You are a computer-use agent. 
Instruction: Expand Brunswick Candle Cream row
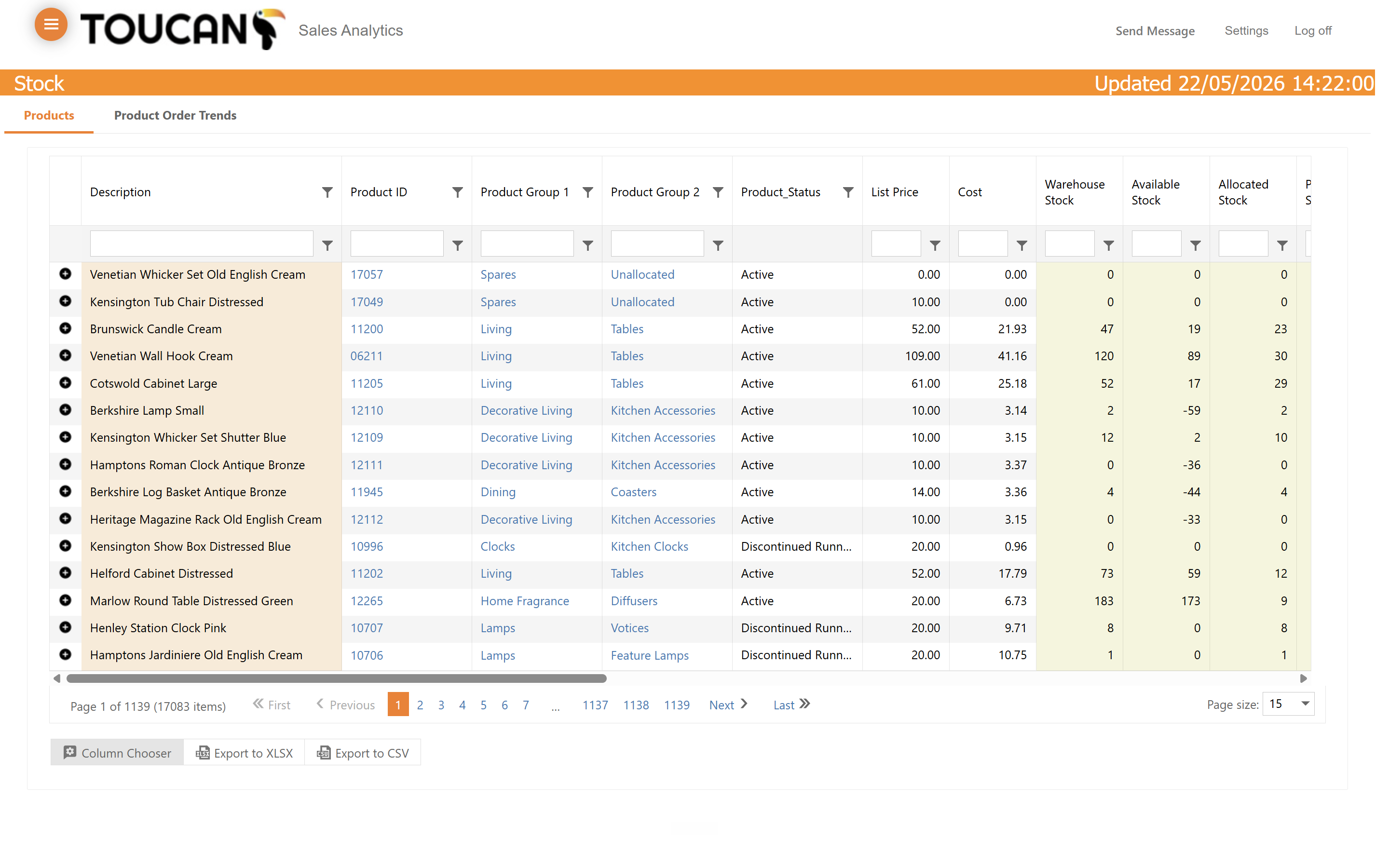[66, 328]
